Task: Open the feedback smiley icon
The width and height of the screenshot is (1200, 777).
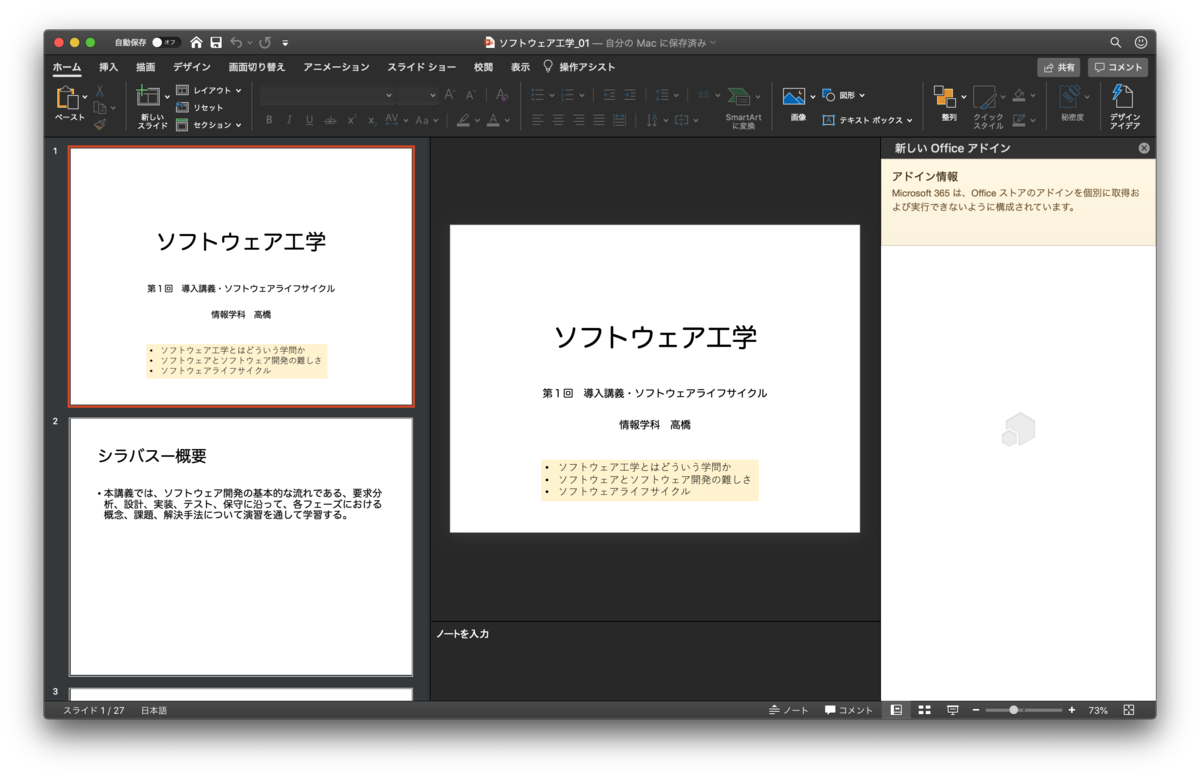Action: tap(1141, 43)
